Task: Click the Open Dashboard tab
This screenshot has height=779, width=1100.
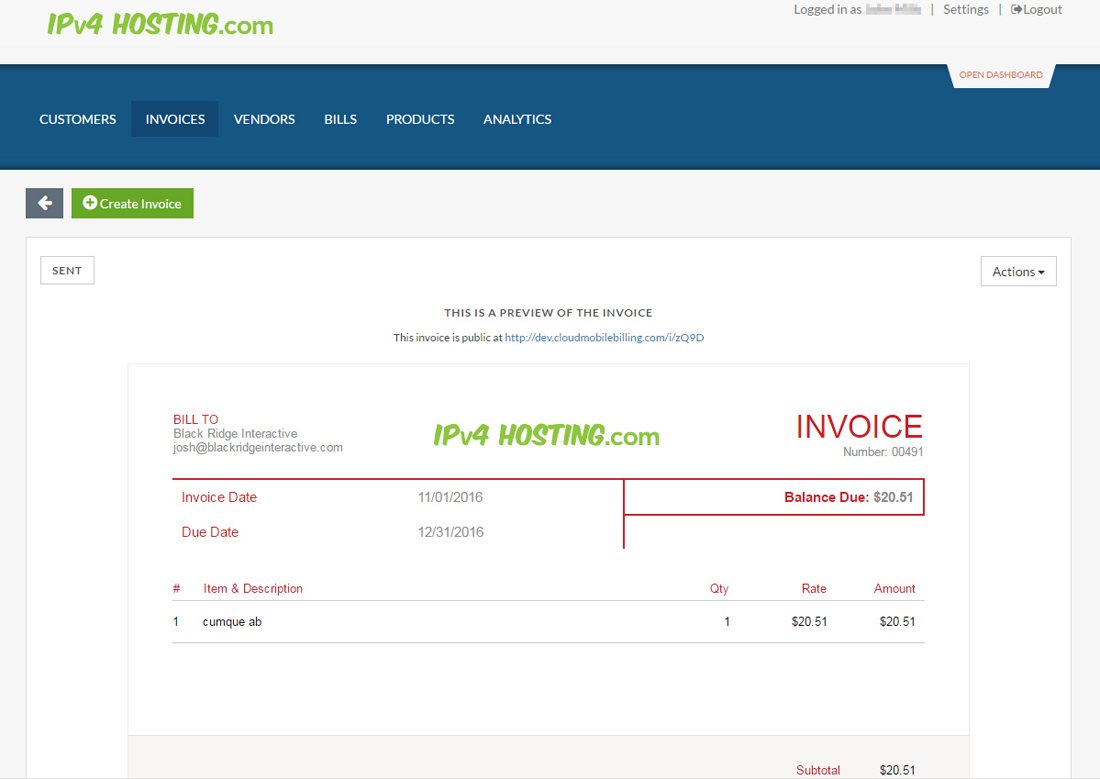Action: point(1000,75)
